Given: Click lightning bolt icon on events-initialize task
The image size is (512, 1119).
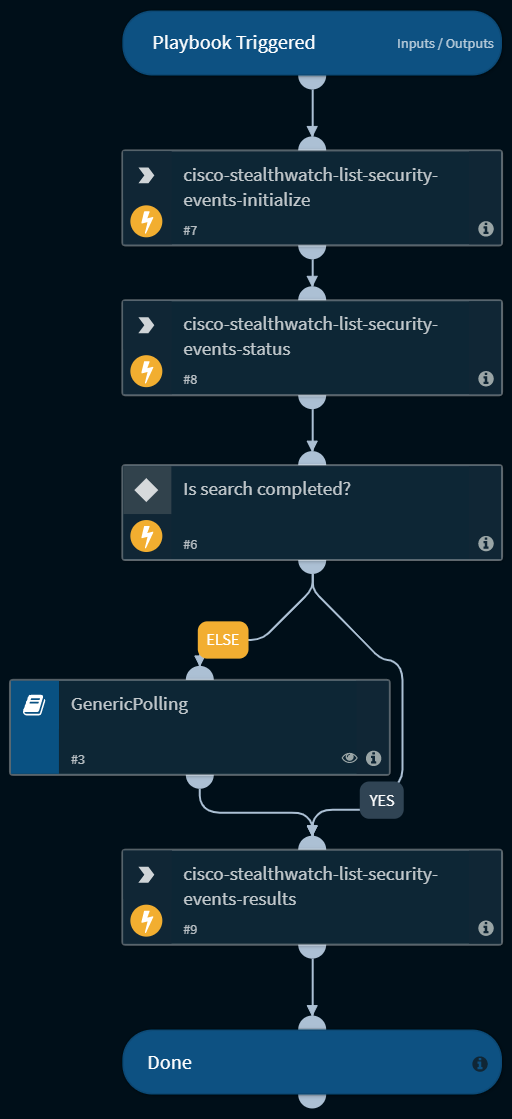Looking at the screenshot, I should coord(146,223).
